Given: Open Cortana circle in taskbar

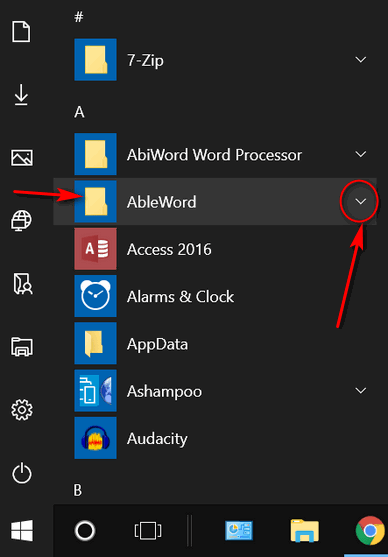Looking at the screenshot, I should pos(85,531).
